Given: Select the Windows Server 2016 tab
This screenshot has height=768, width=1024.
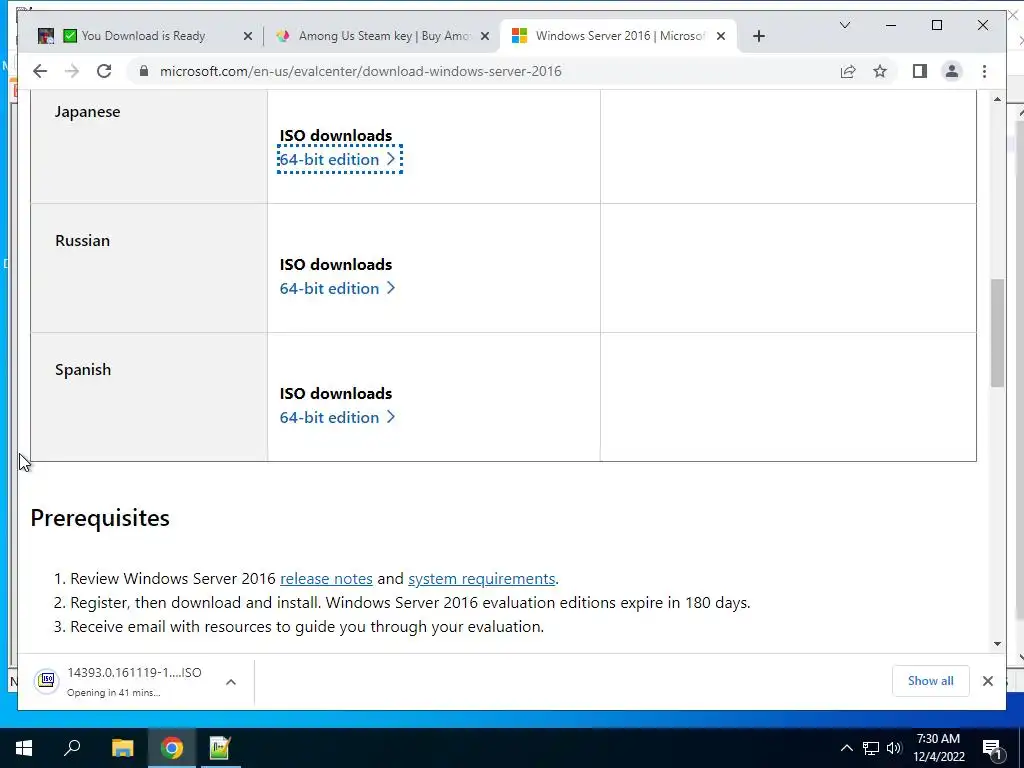Looking at the screenshot, I should tap(618, 36).
